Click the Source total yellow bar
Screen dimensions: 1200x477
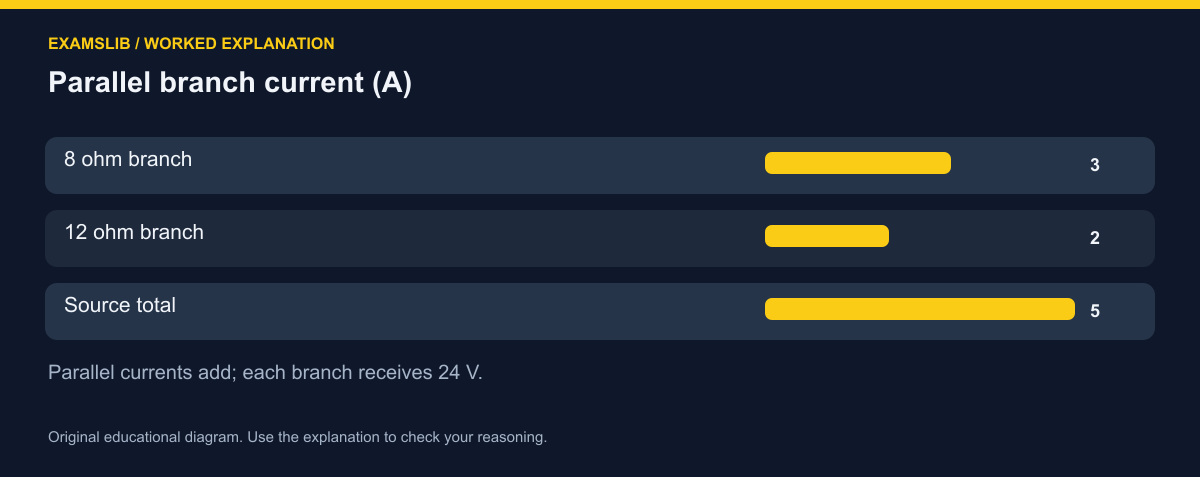click(x=919, y=309)
